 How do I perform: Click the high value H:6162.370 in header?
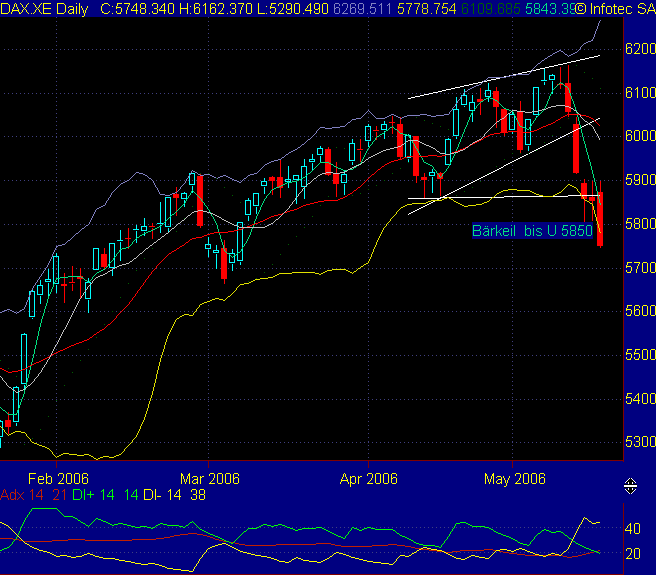click(215, 8)
